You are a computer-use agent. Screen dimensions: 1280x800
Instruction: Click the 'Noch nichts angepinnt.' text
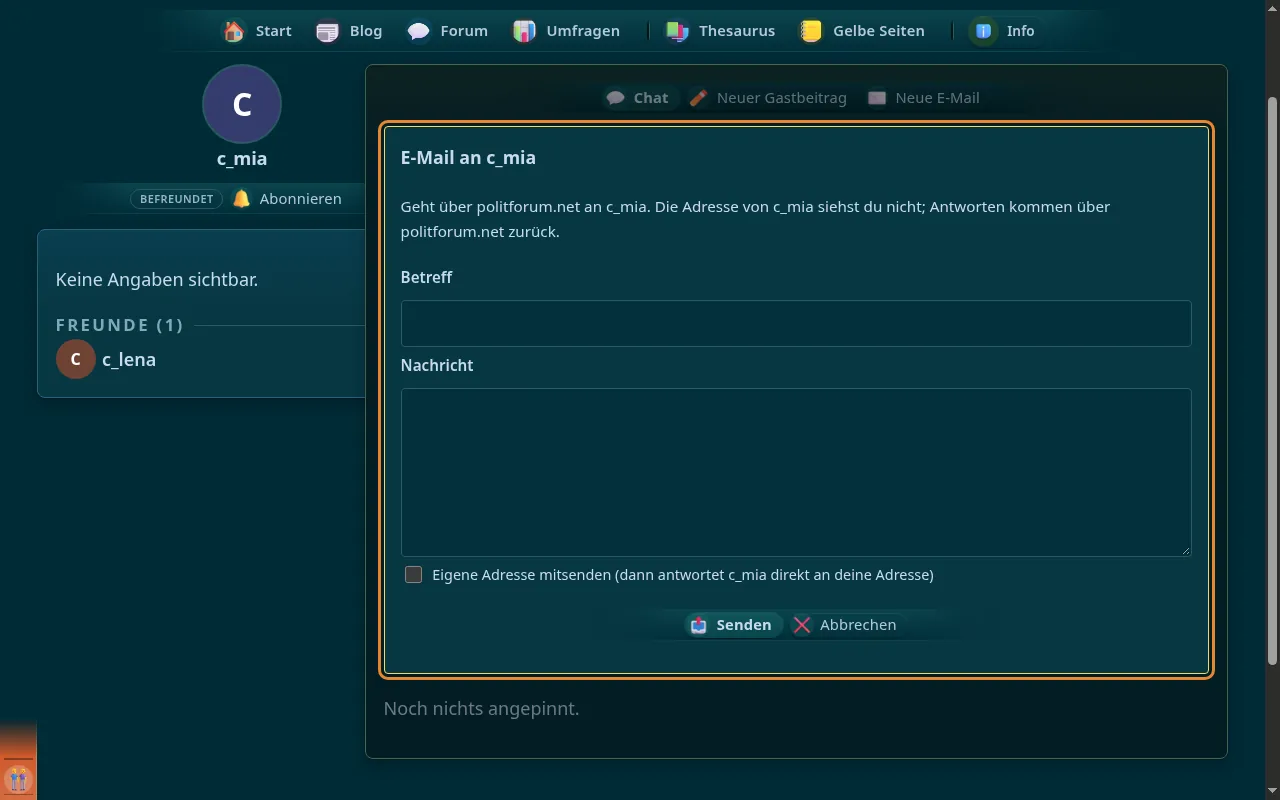click(481, 708)
